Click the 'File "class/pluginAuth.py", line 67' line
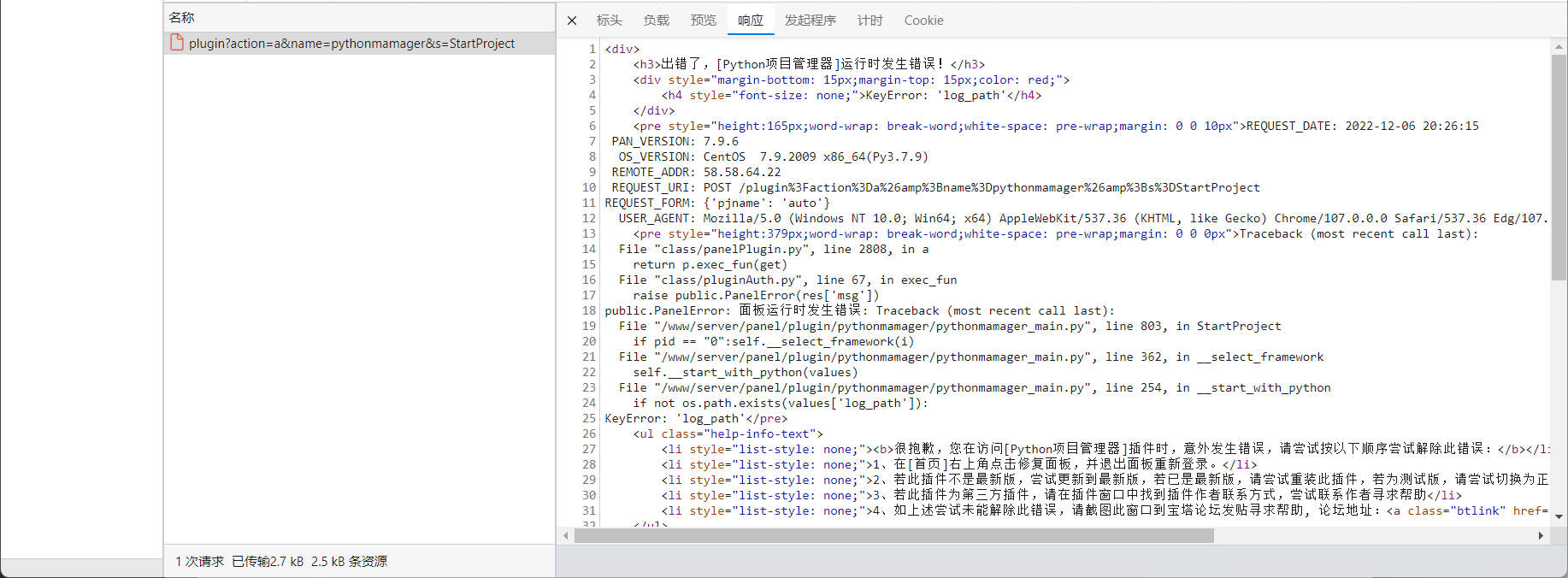 coord(787,280)
